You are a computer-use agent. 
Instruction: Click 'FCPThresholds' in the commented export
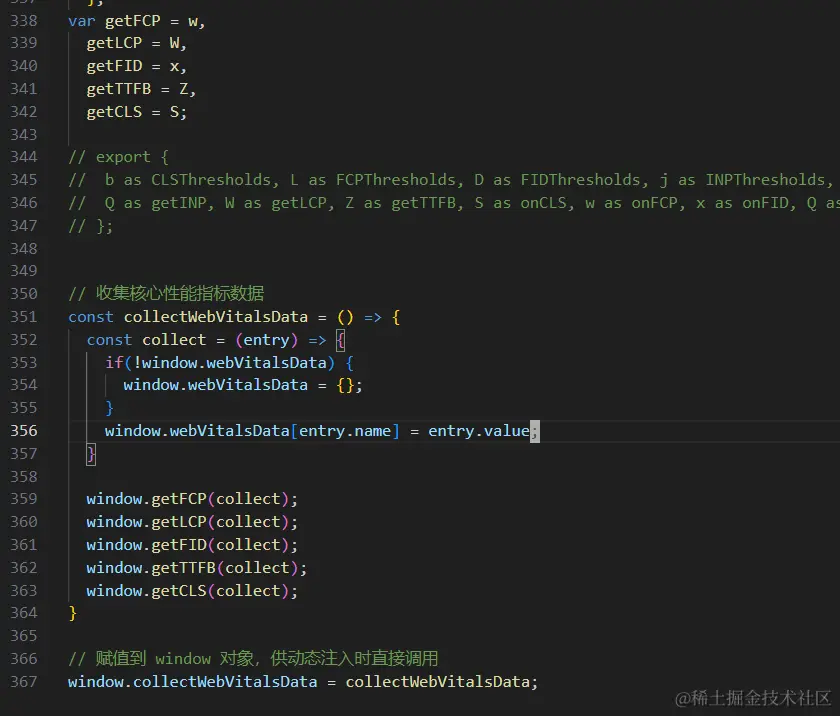[395, 180]
